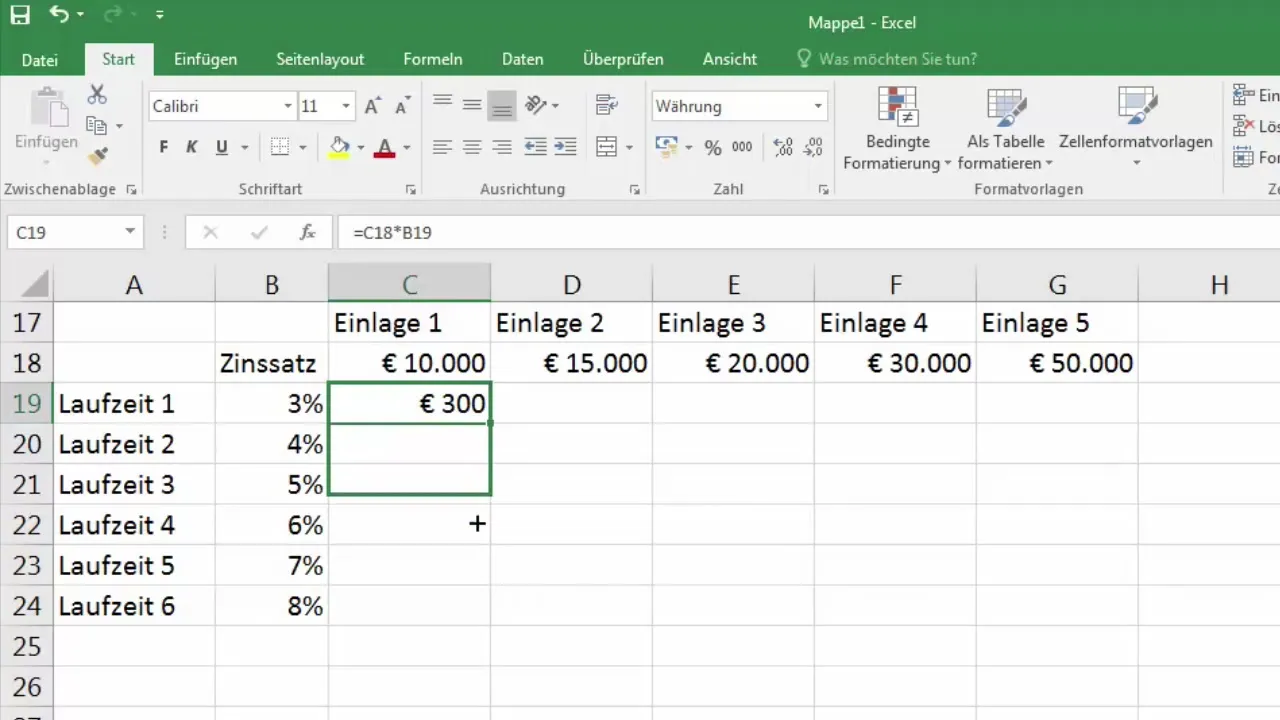1280x720 pixels.
Task: Apply thousands separator 000 format
Action: coord(742,147)
